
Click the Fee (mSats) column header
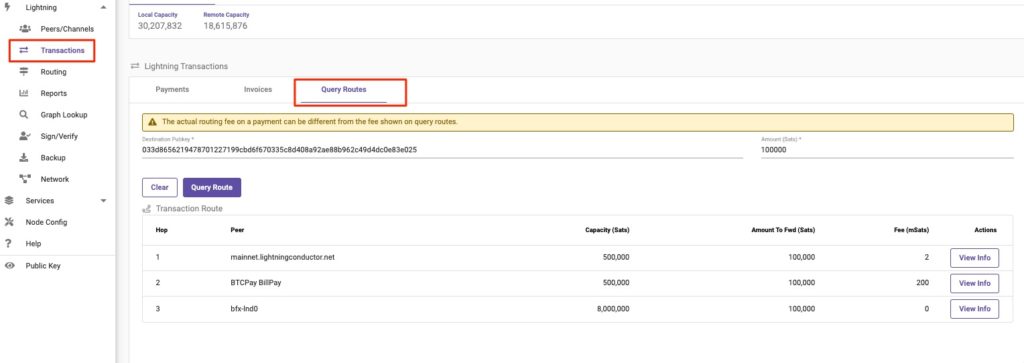[912, 230]
